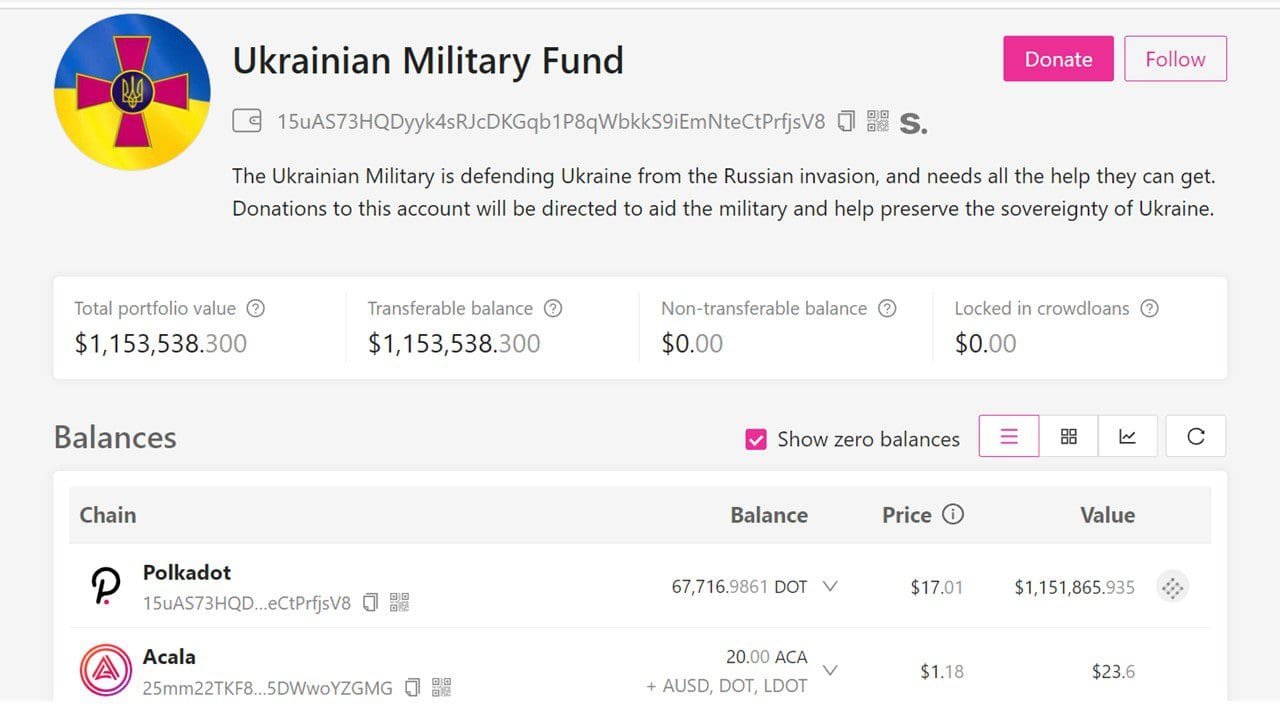Copy the Acala account address
1280x720 pixels.
[413, 688]
